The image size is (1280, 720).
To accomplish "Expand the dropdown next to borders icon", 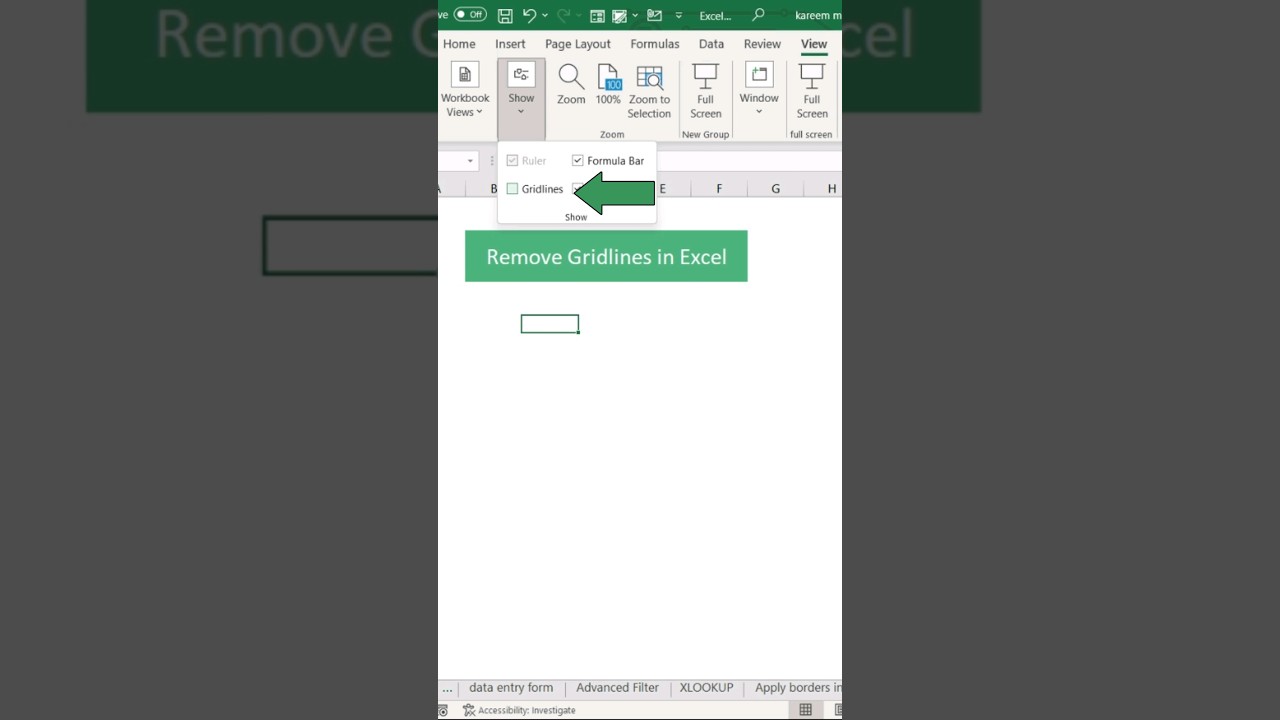I will [635, 15].
